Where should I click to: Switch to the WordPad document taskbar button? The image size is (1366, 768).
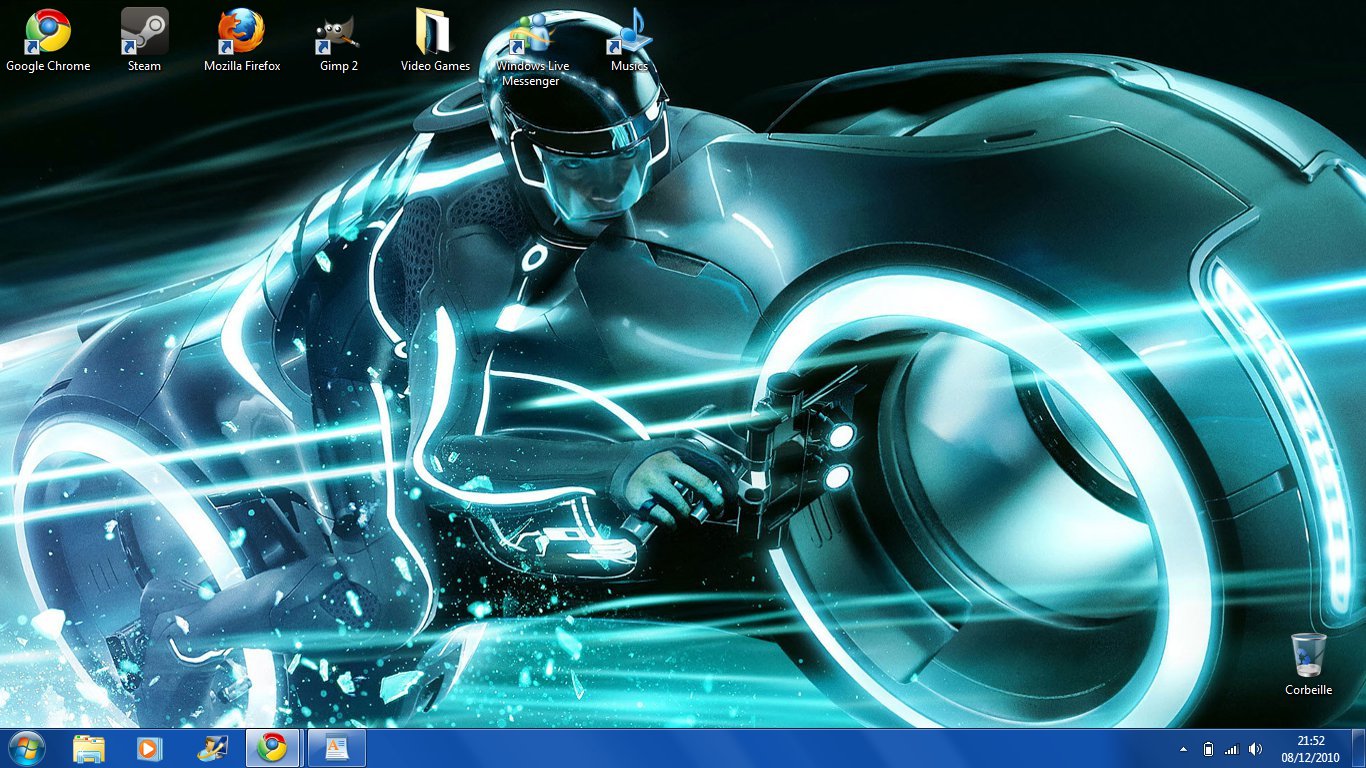tap(336, 748)
